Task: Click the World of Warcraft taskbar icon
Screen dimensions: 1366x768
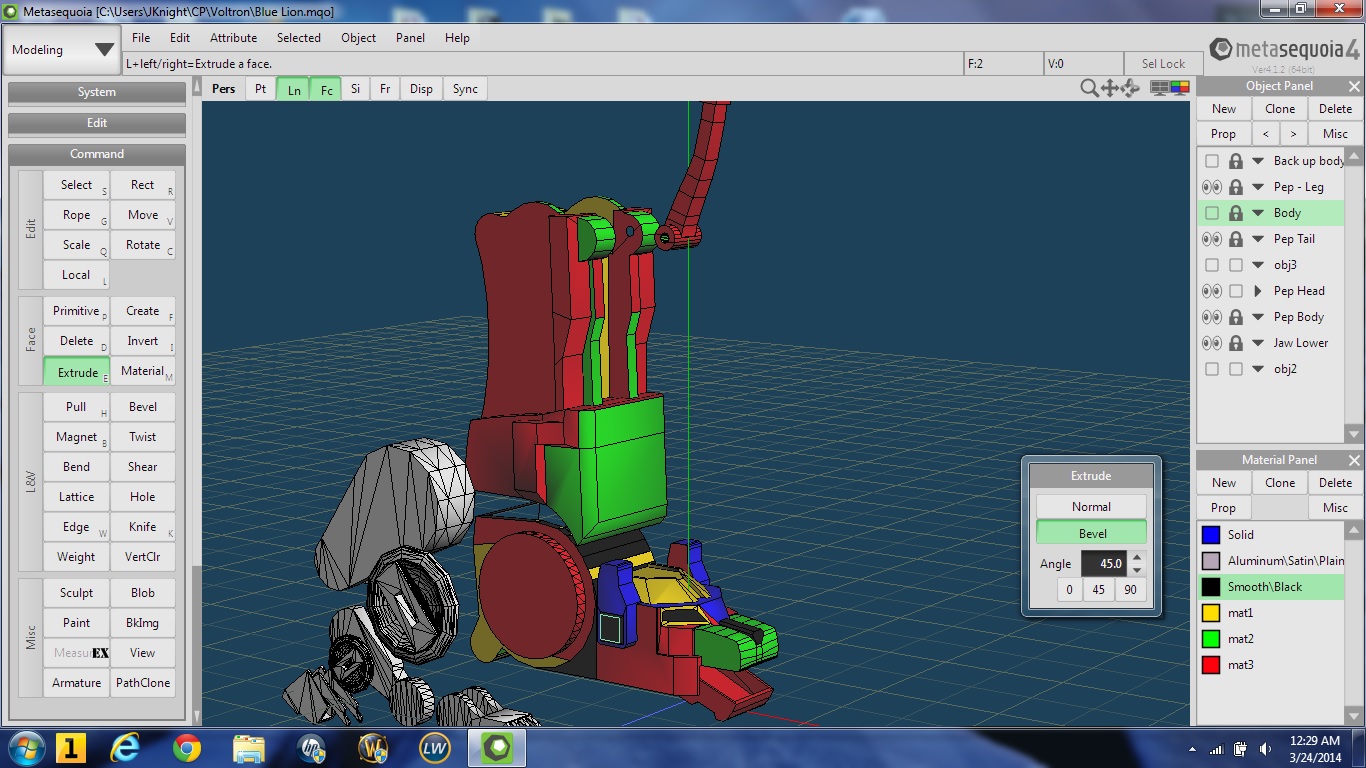Action: point(373,748)
